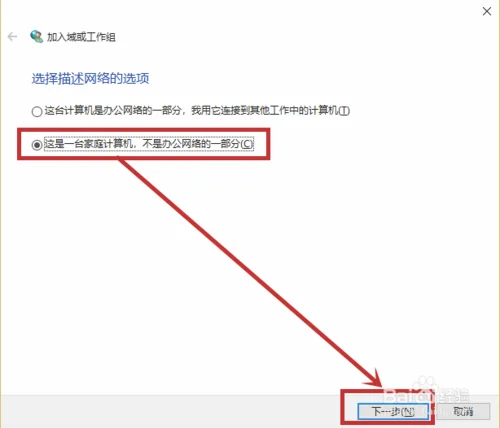Select the home computer radio circle
The image size is (500, 428).
pos(37,145)
